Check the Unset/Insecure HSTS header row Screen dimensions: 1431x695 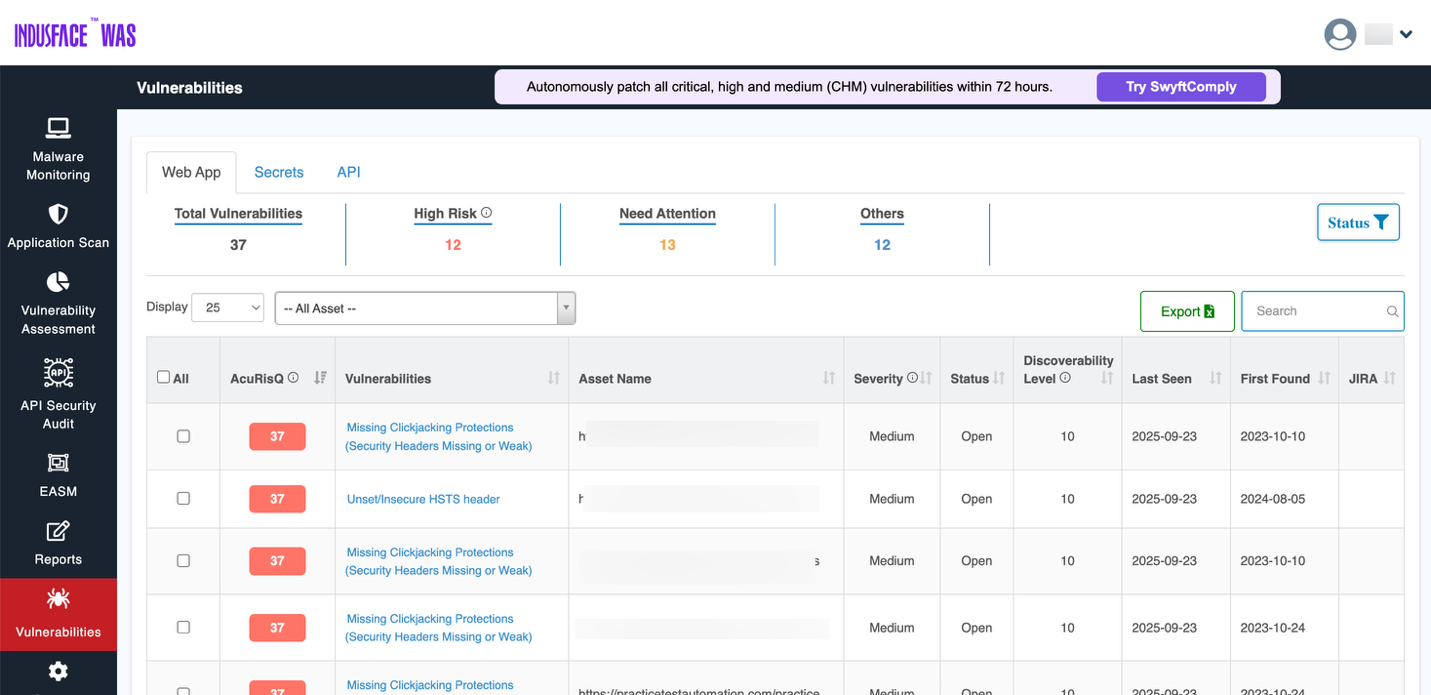[184, 499]
